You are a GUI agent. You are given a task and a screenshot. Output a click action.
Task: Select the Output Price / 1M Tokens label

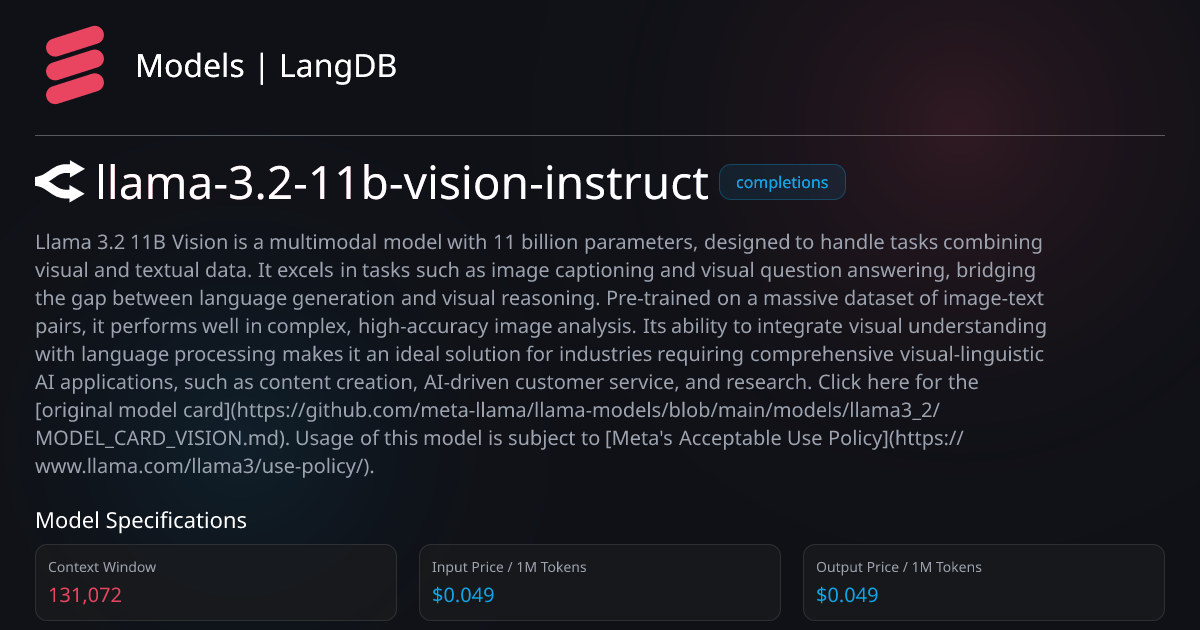pyautogui.click(x=899, y=567)
